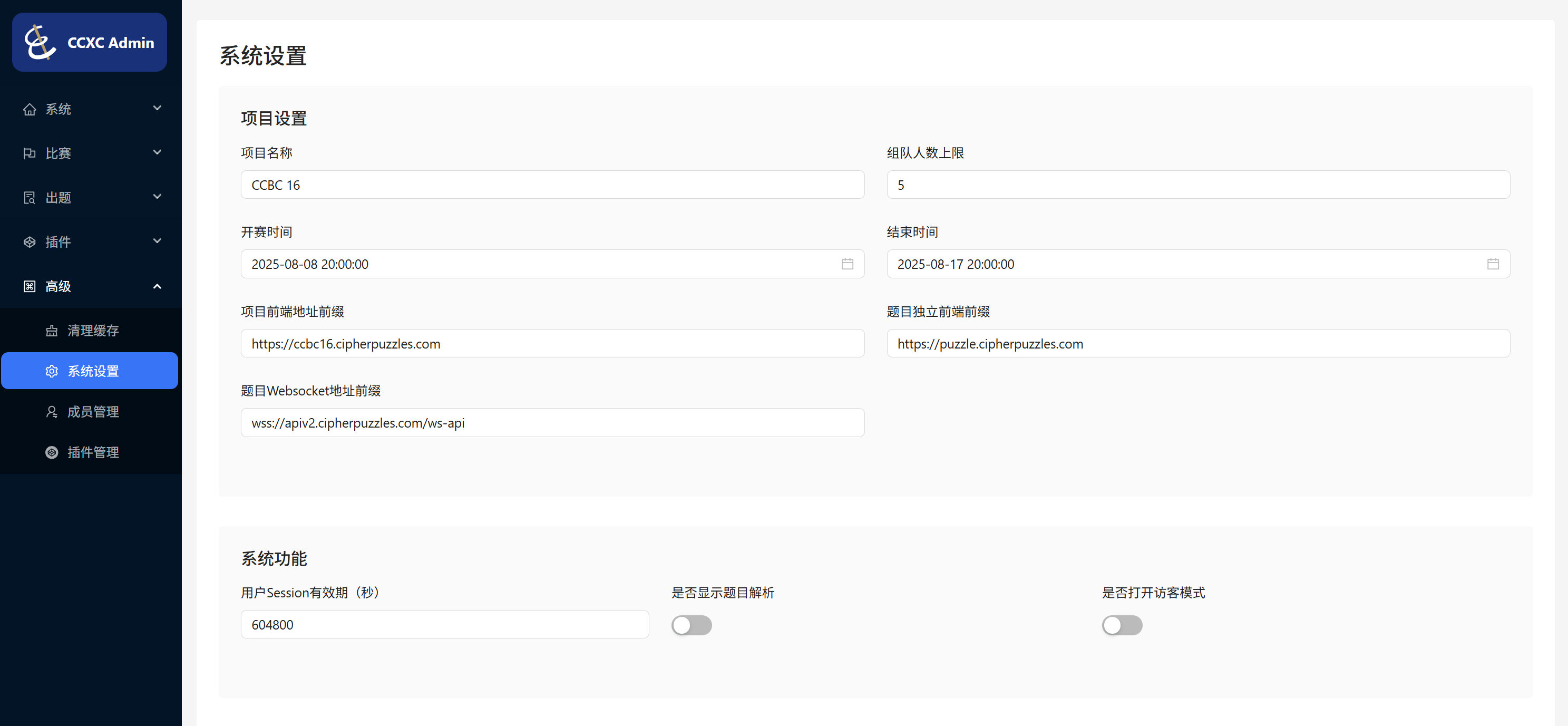1568x726 pixels.
Task: Open the 成员管理 menu item
Action: [x=93, y=412]
